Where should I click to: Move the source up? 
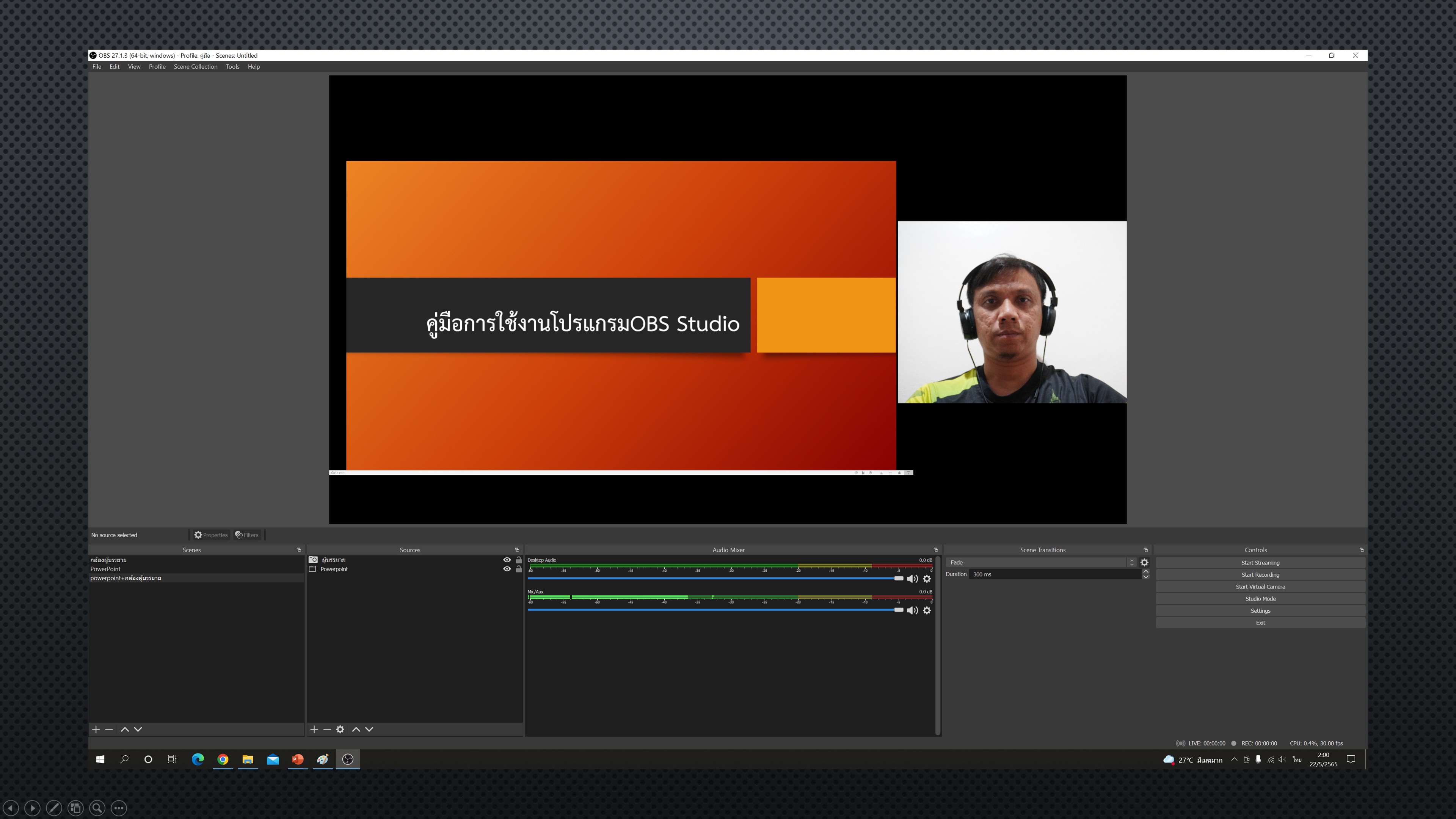pos(356,730)
